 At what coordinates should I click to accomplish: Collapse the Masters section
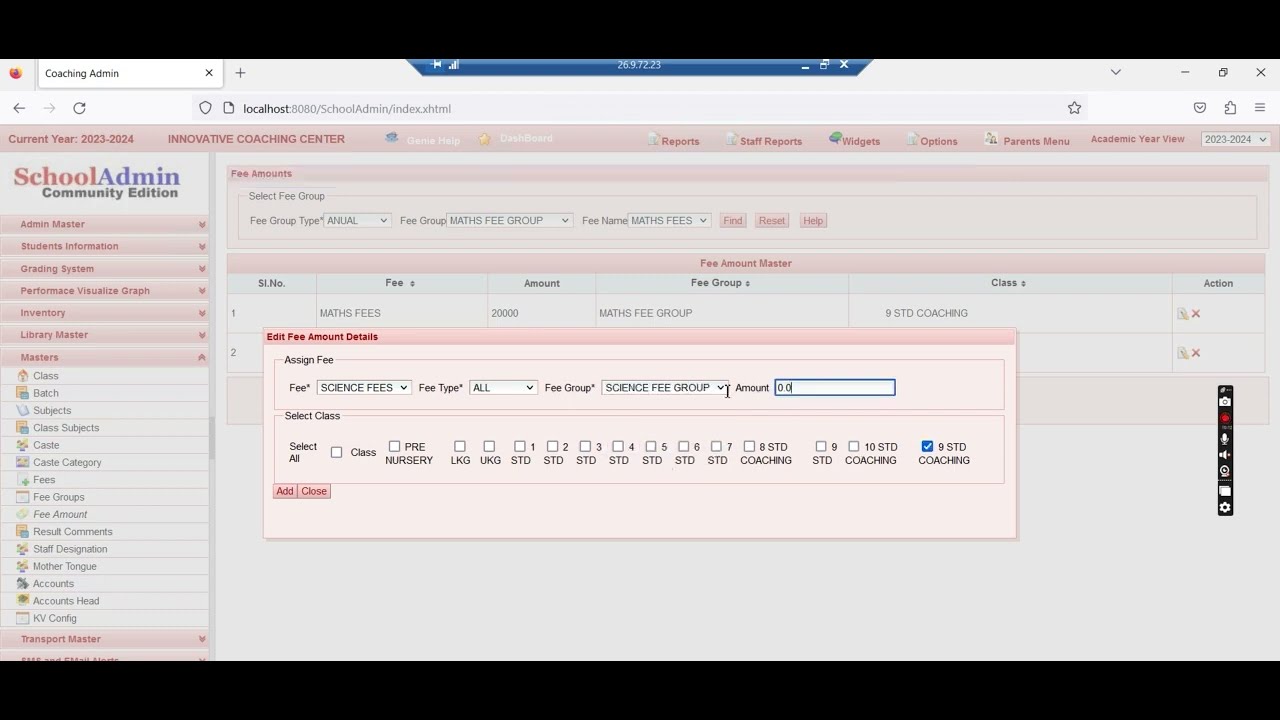105,357
